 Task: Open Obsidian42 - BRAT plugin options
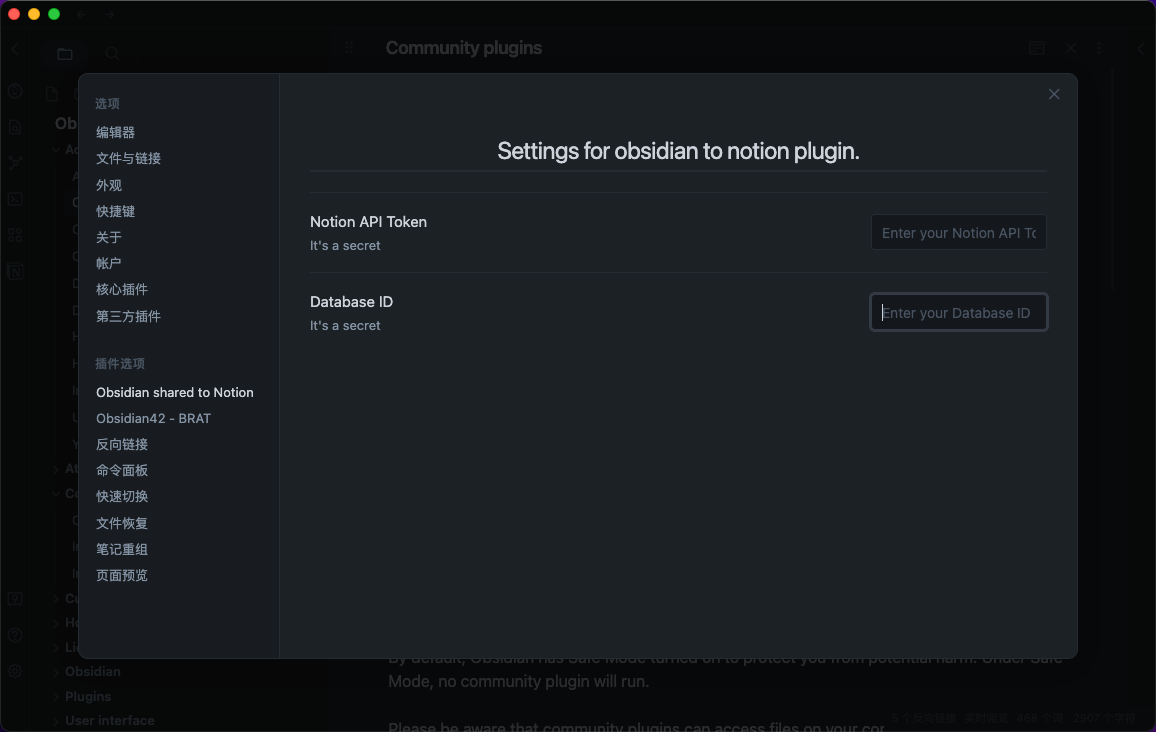pos(153,419)
